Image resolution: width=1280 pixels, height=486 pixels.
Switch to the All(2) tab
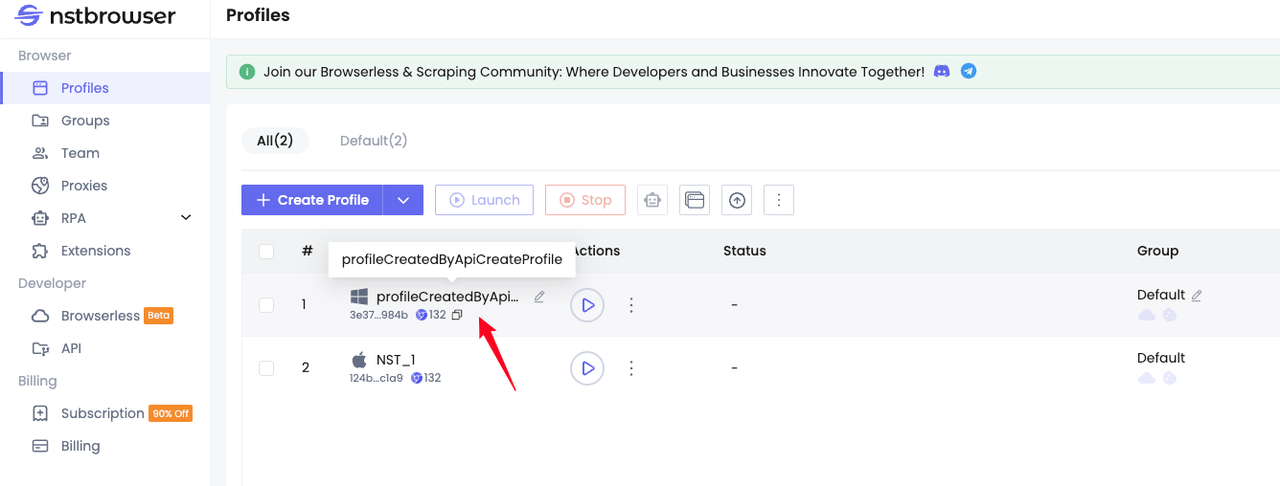point(275,141)
